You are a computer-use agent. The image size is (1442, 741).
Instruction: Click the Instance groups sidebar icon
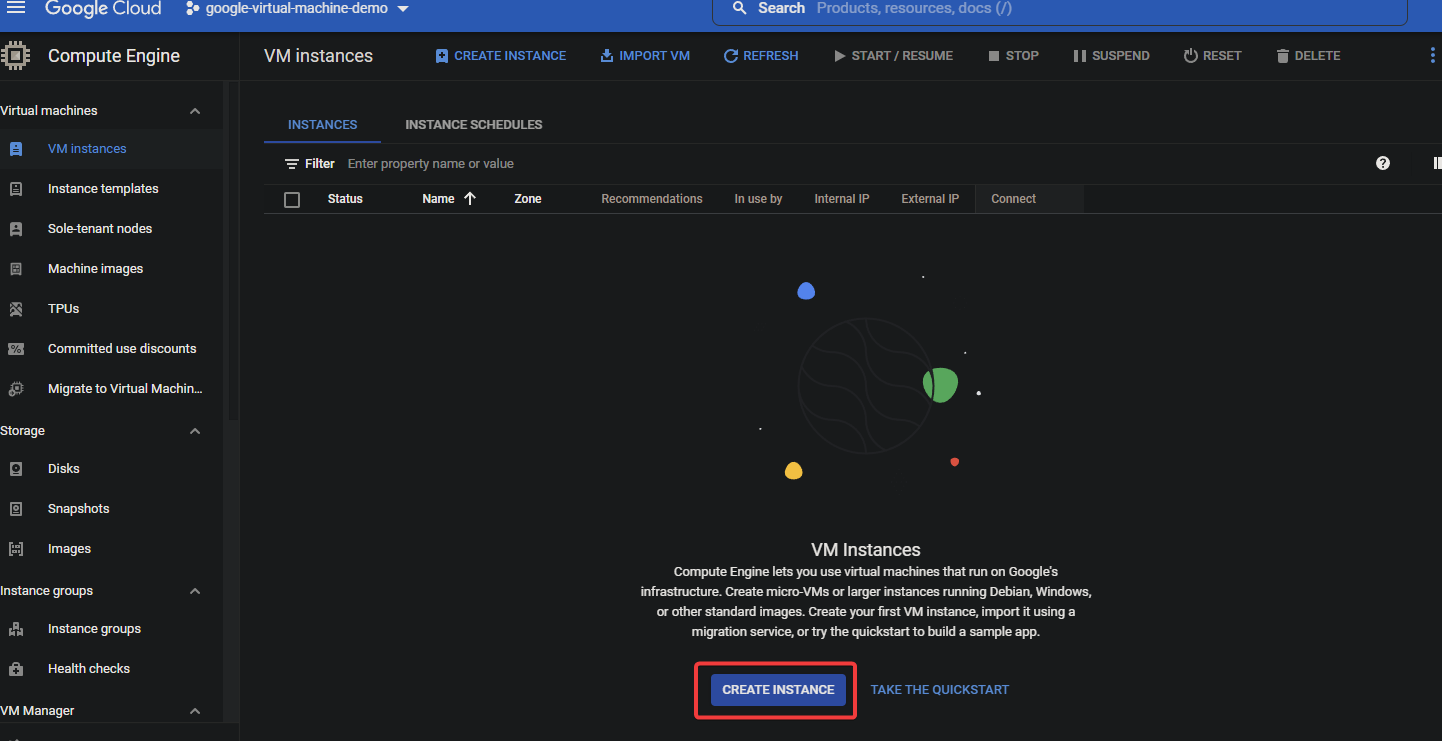pyautogui.click(x=16, y=629)
